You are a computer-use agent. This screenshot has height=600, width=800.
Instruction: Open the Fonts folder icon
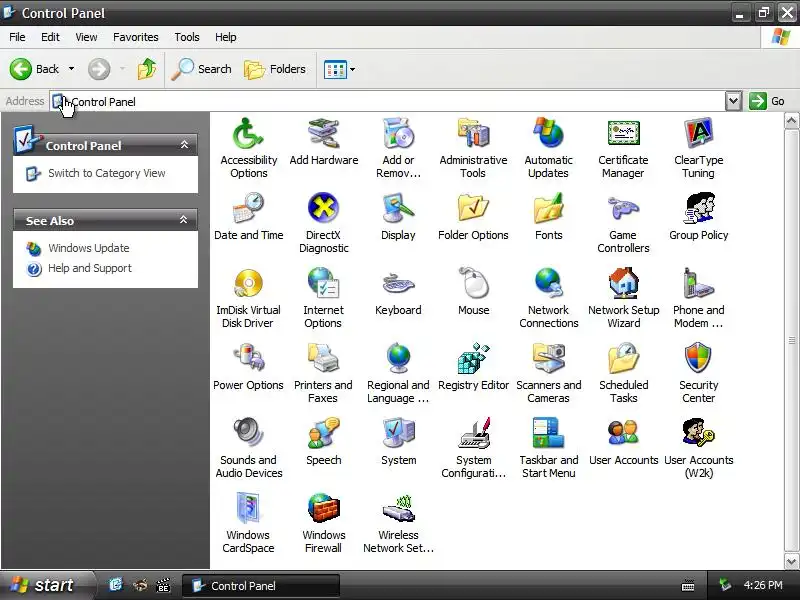point(548,208)
